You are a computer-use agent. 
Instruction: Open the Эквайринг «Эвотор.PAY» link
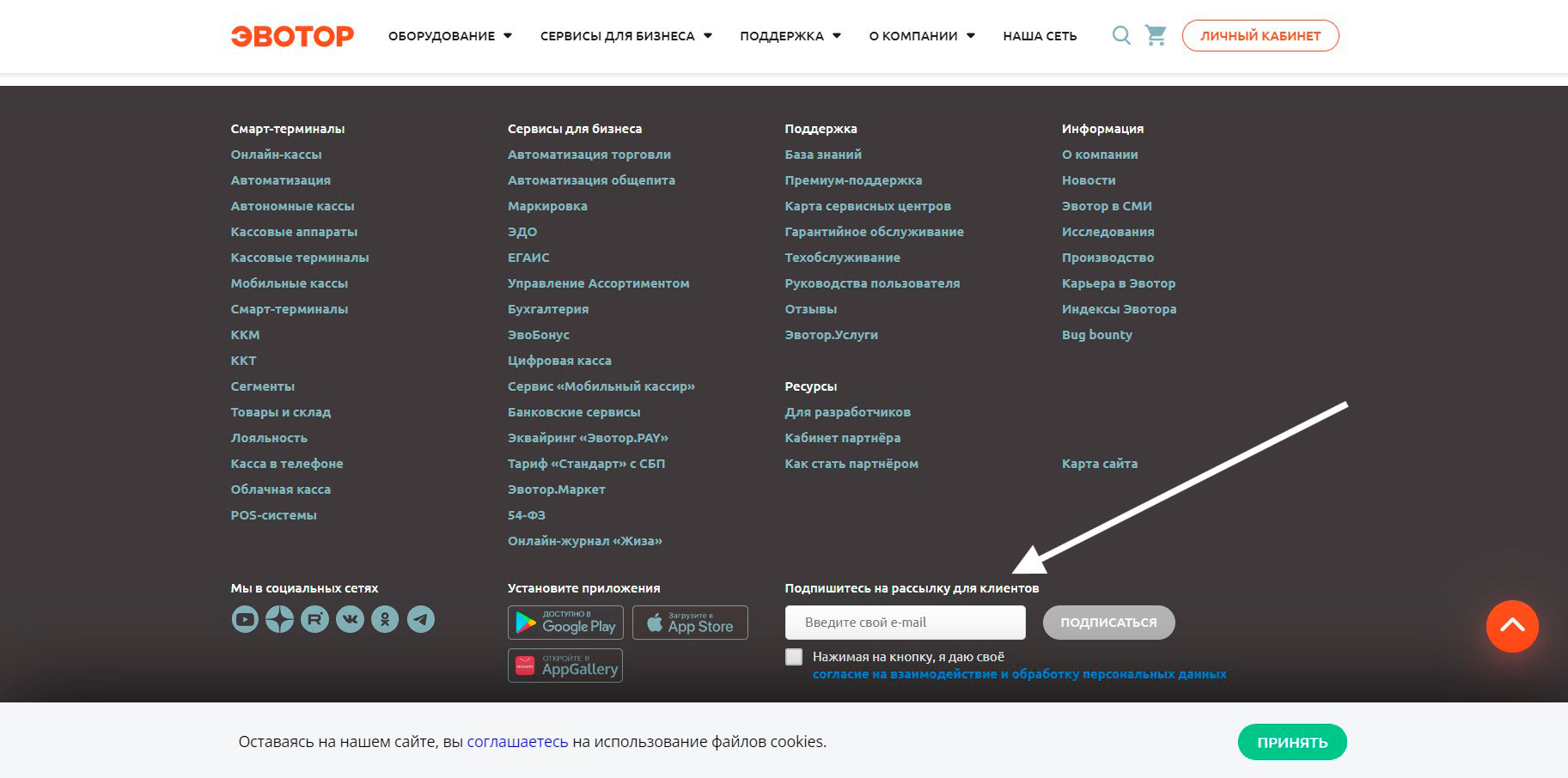588,438
